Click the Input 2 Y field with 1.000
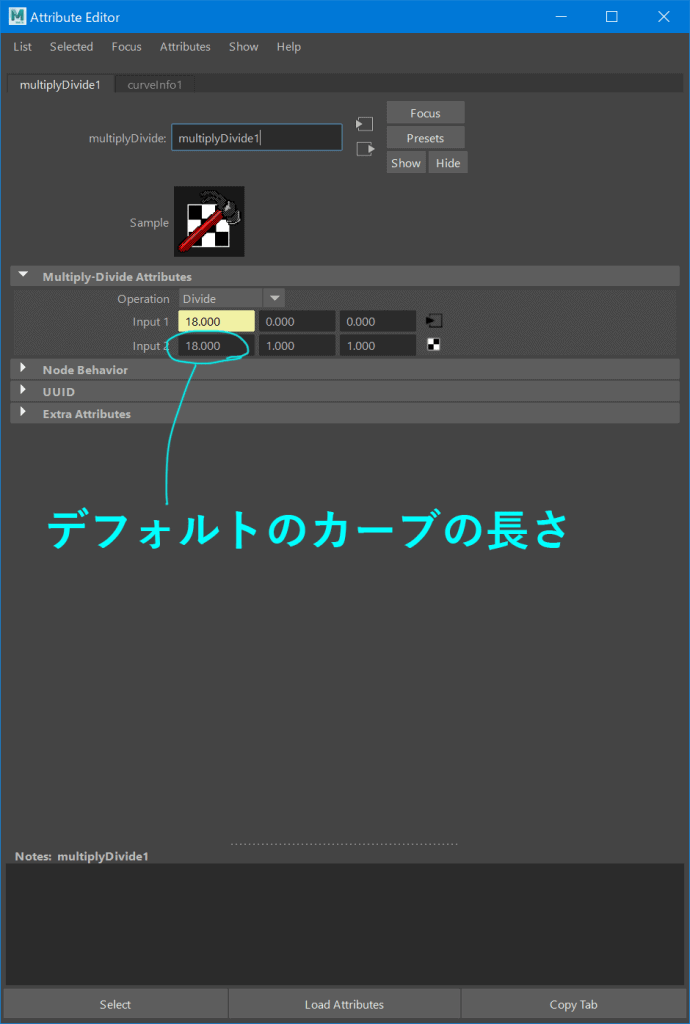The width and height of the screenshot is (690, 1024). point(297,345)
